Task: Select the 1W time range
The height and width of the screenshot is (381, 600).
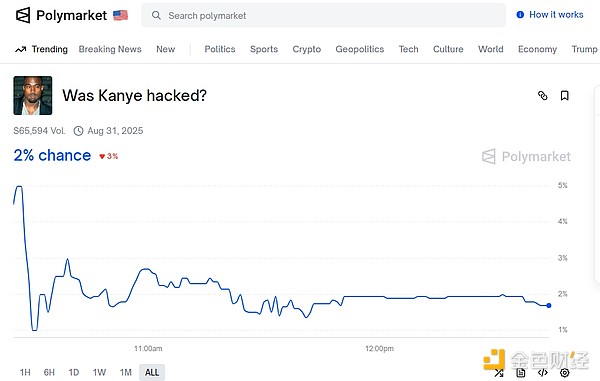Action: pyautogui.click(x=99, y=372)
